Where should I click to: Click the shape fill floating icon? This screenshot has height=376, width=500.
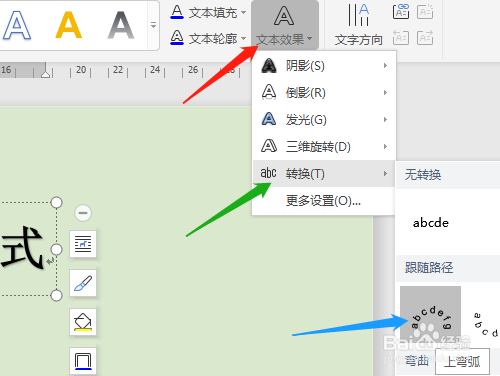83,322
